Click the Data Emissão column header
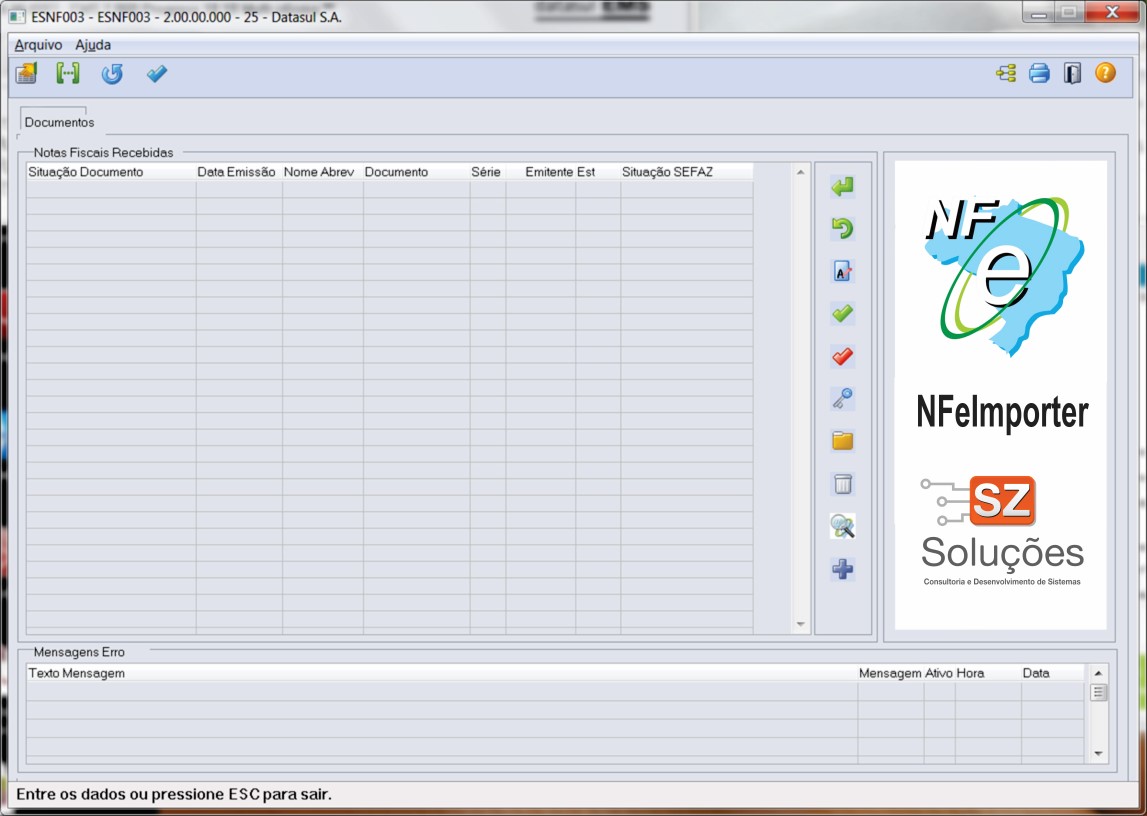This screenshot has width=1147, height=816. click(x=238, y=172)
